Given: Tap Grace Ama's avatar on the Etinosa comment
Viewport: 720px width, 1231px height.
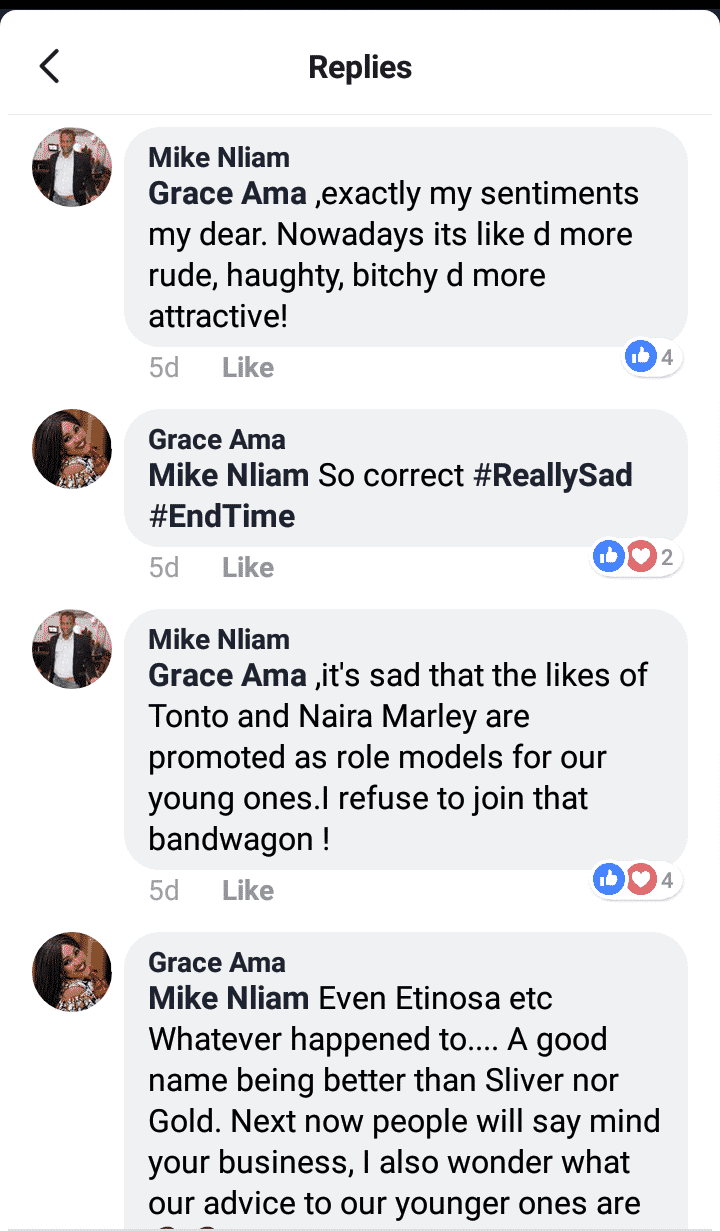Looking at the screenshot, I should click(72, 972).
